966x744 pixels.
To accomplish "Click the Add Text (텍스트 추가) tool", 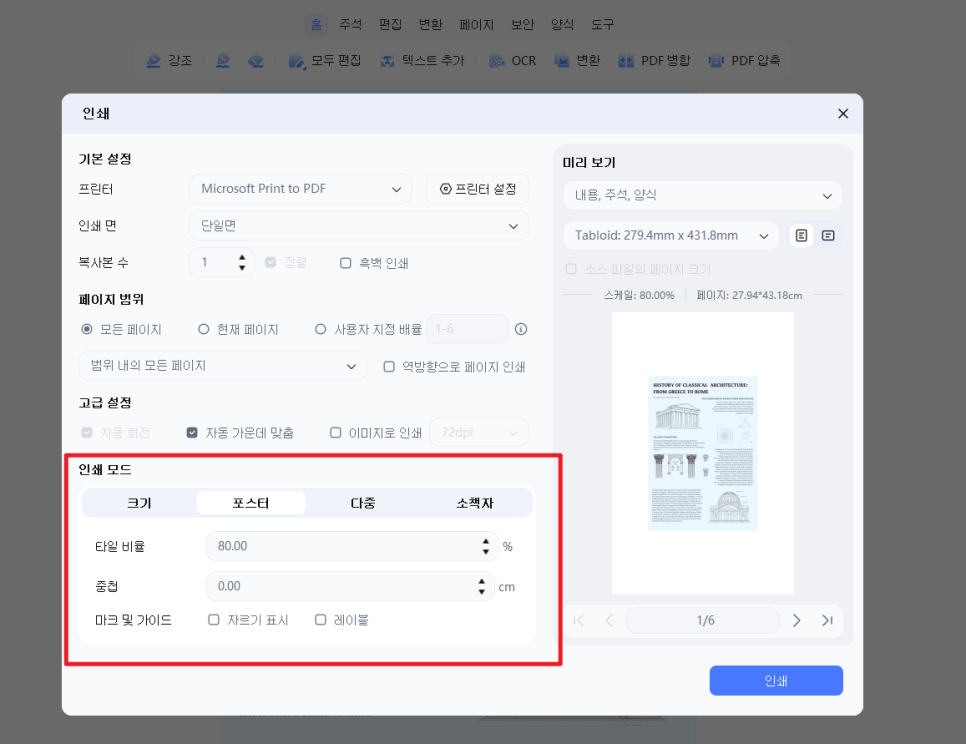I will 422,60.
